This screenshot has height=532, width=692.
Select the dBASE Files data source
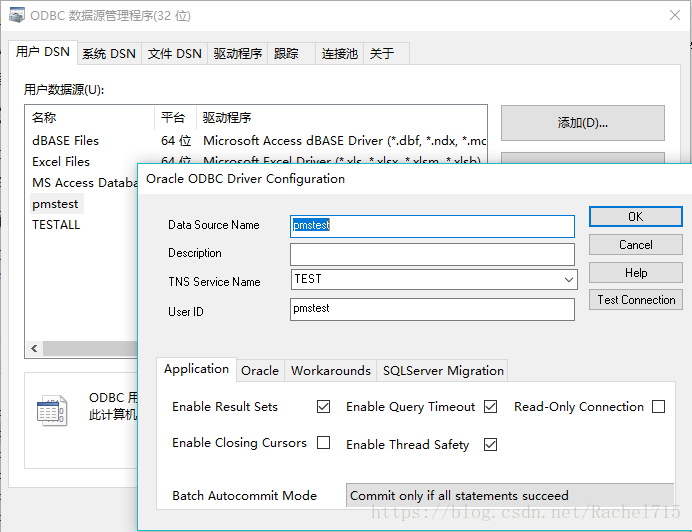point(65,140)
